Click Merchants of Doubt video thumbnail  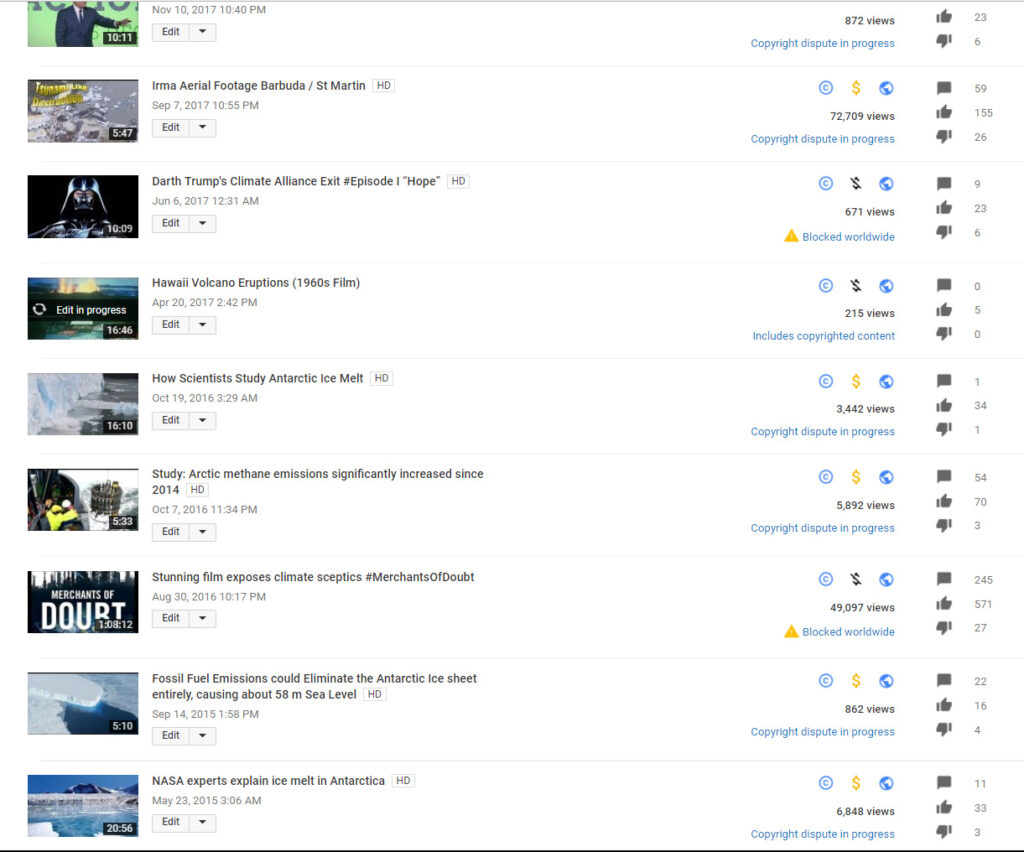(83, 602)
